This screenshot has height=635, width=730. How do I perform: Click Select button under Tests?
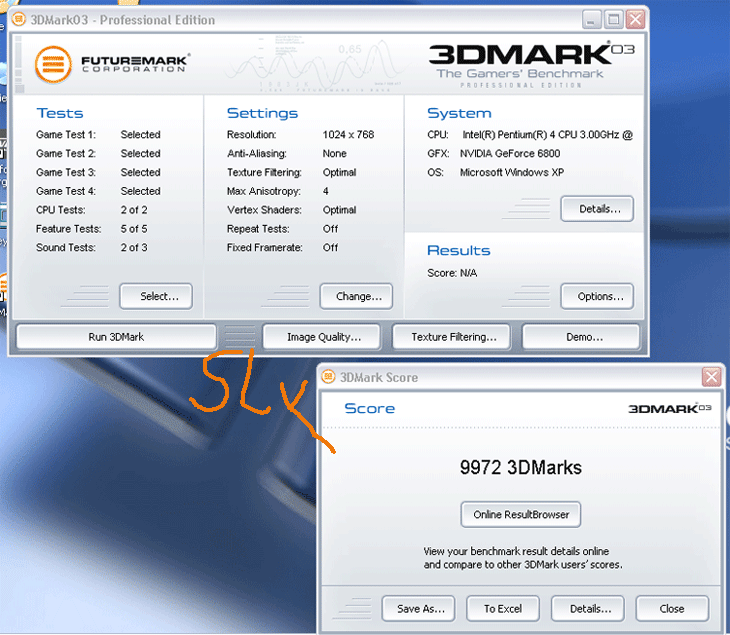pos(156,296)
